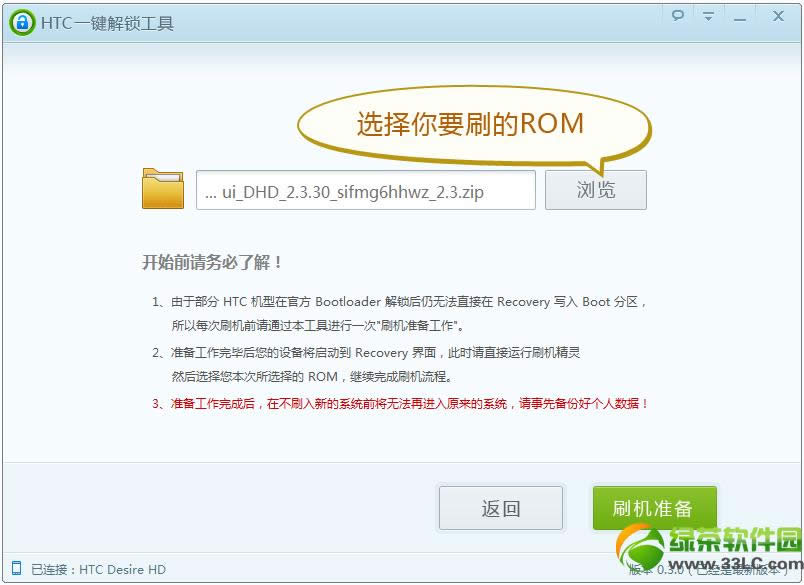
Task: Click the first instruction line about Bootloader
Action: tap(398, 301)
